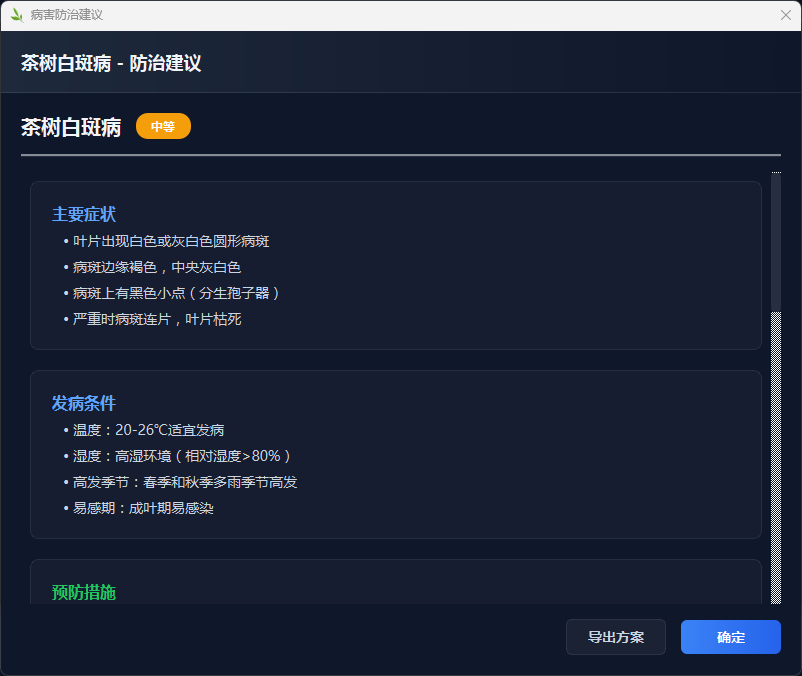
Task: Select the 发病条件 section heading
Action: coord(84,404)
